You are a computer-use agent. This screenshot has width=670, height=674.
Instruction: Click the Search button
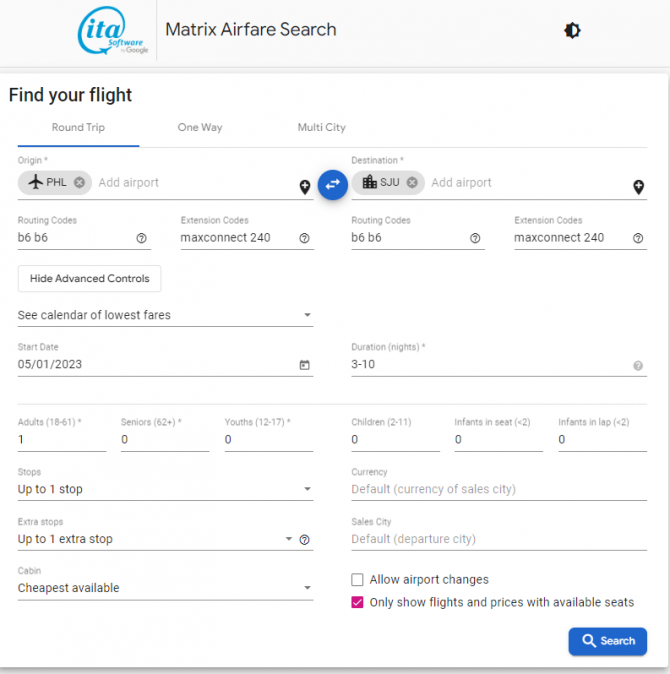(x=608, y=641)
